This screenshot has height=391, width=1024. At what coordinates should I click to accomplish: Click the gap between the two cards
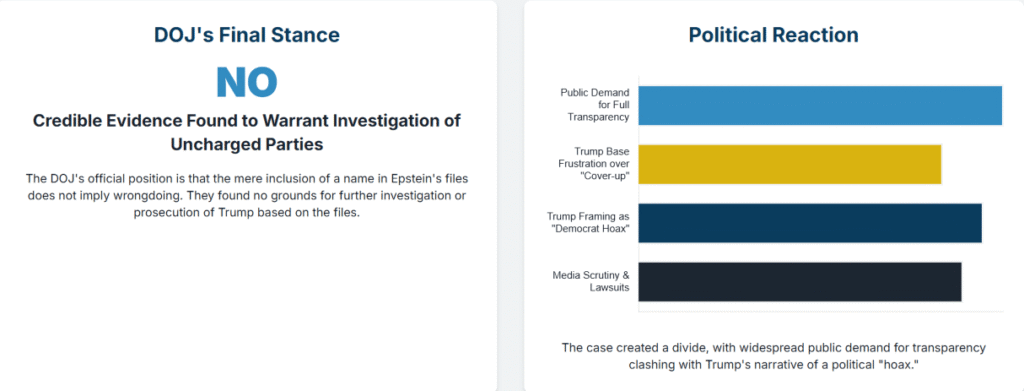point(511,196)
